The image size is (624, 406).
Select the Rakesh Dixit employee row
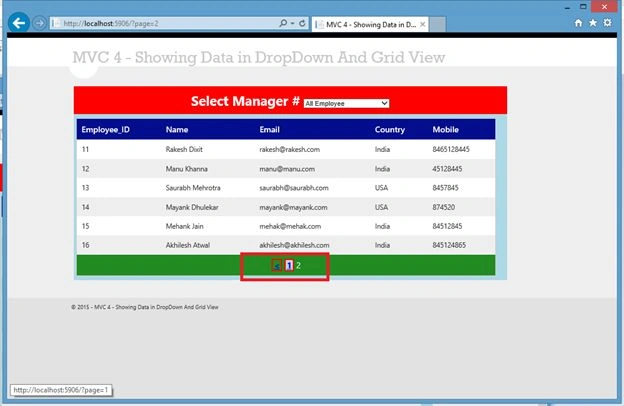tap(286, 149)
